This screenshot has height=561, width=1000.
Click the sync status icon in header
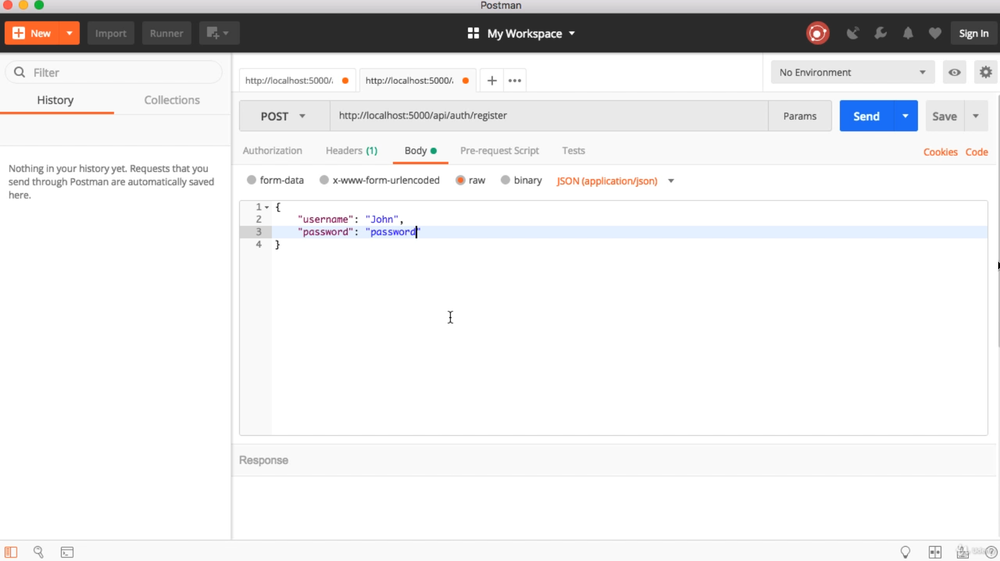click(817, 33)
